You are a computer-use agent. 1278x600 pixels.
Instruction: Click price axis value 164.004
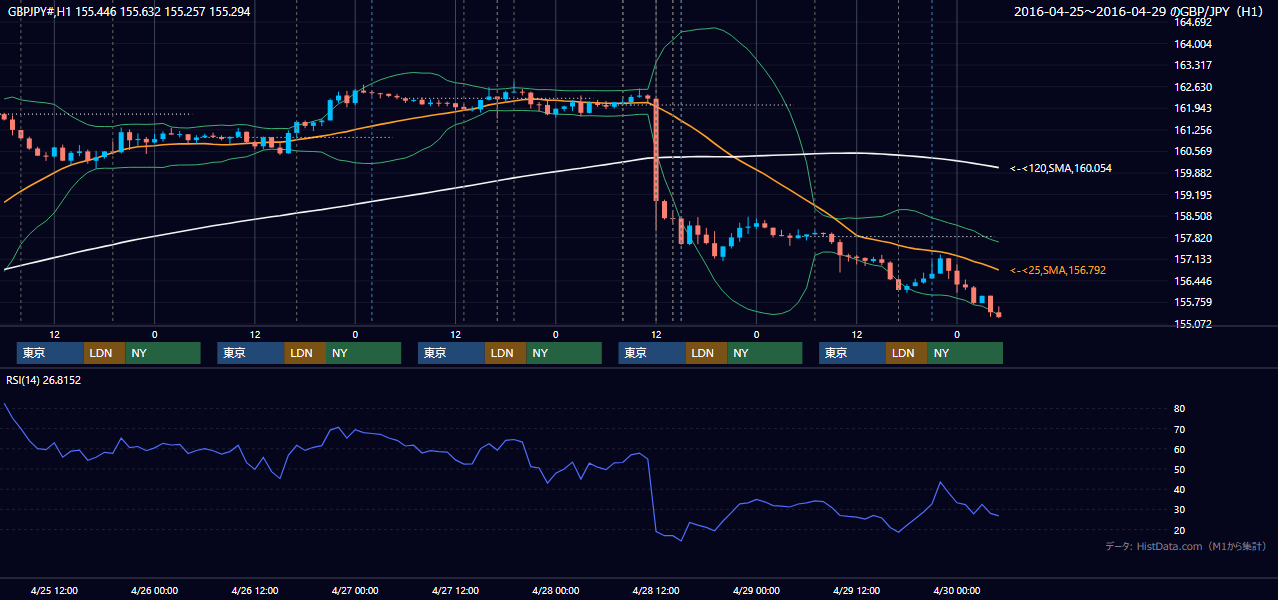[1193, 44]
